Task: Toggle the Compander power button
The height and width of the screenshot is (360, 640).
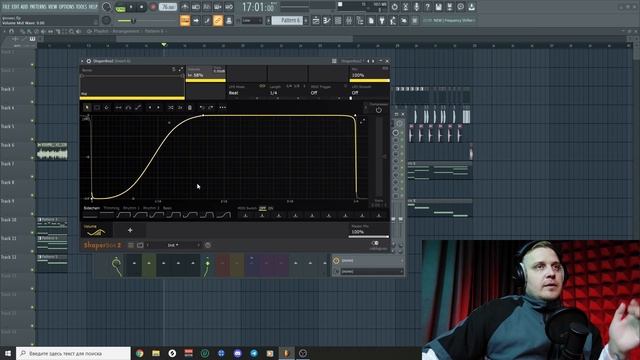Action: pyautogui.click(x=379, y=110)
